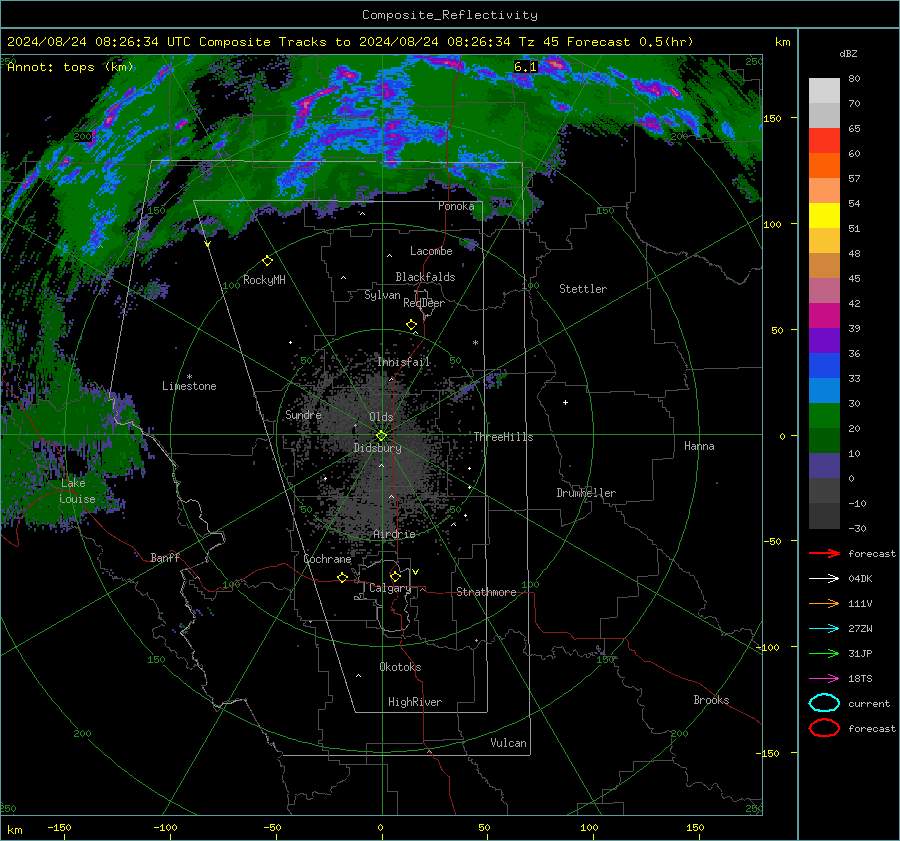
Task: Click the Olds city label
Action: tap(381, 417)
